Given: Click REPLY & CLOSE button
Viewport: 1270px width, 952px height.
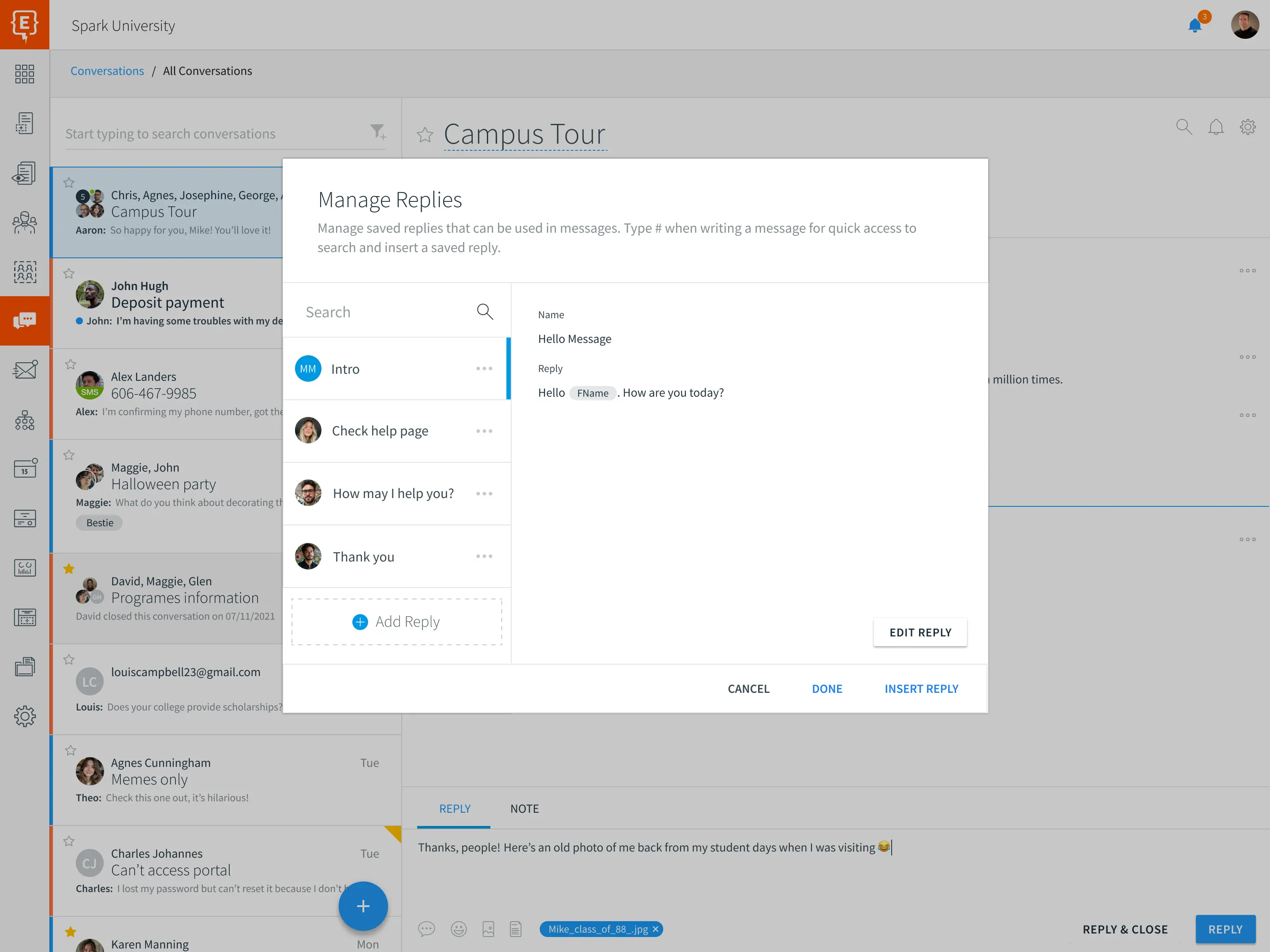Looking at the screenshot, I should click(1125, 929).
